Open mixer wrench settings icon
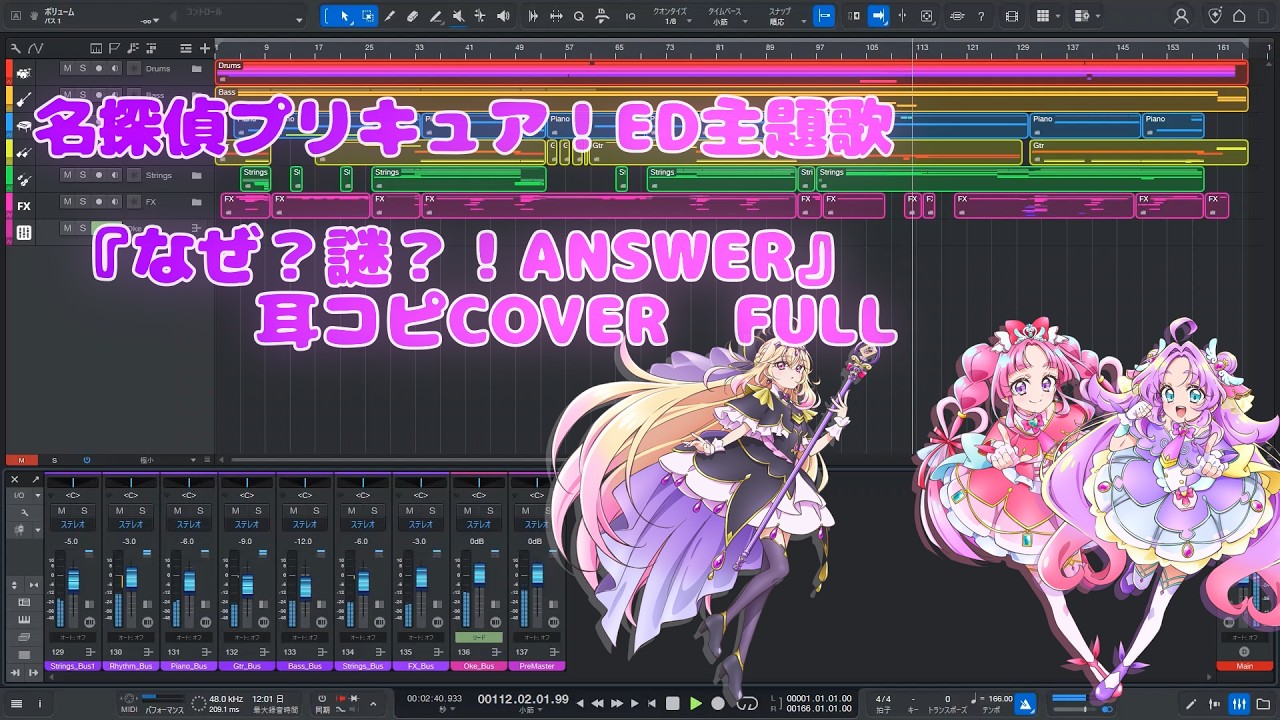1280x720 pixels. point(24,511)
